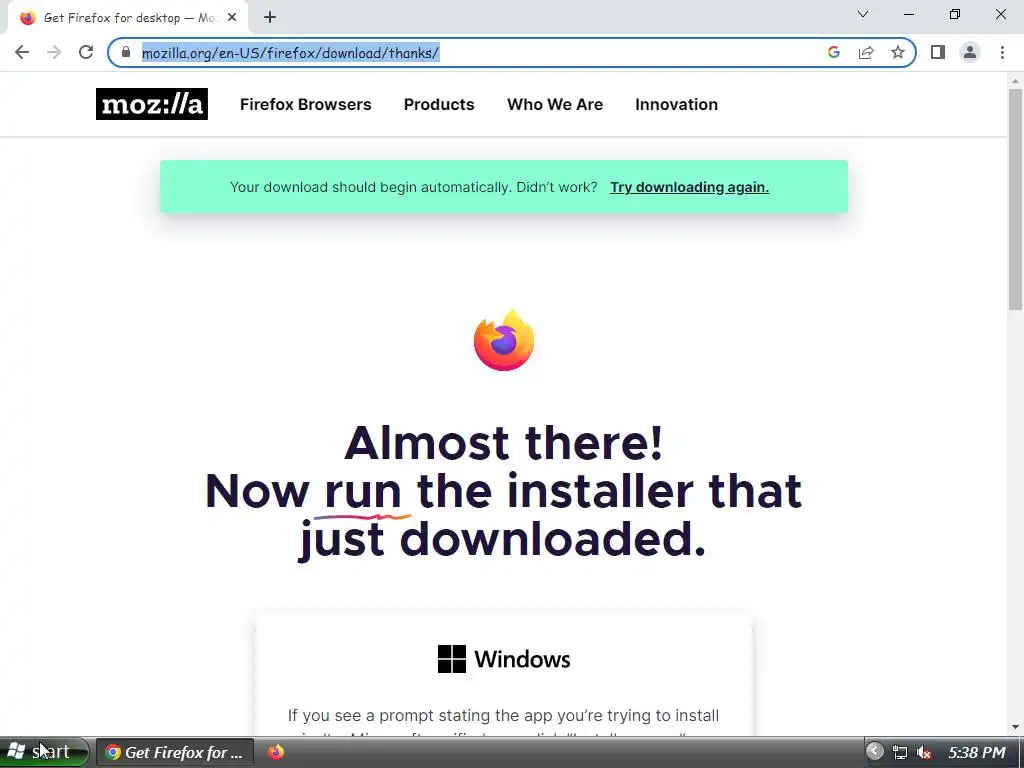Viewport: 1024px width, 768px height.
Task: Click the Windows logo icon in card
Action: point(452,659)
